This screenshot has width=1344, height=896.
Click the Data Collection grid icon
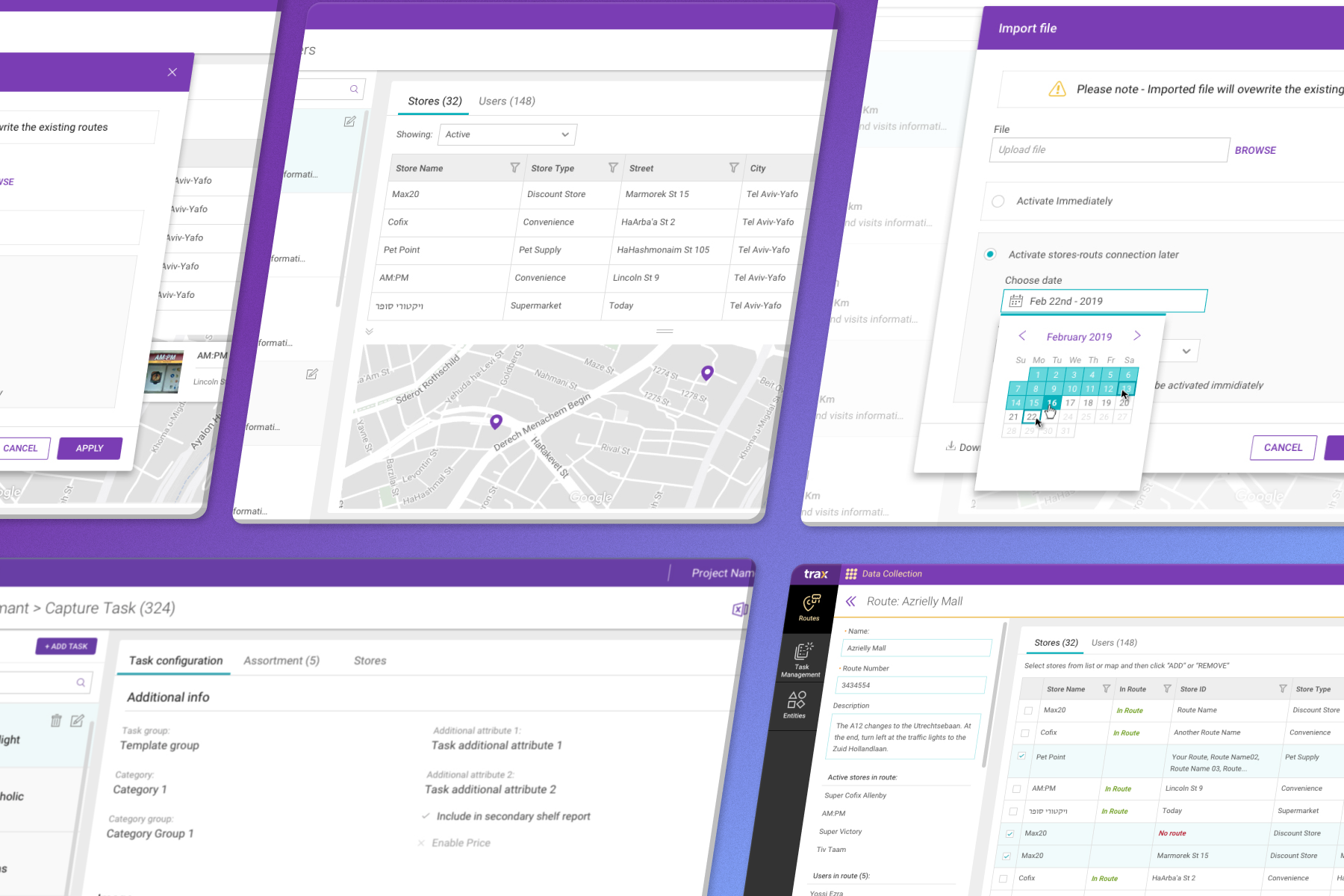(x=851, y=573)
